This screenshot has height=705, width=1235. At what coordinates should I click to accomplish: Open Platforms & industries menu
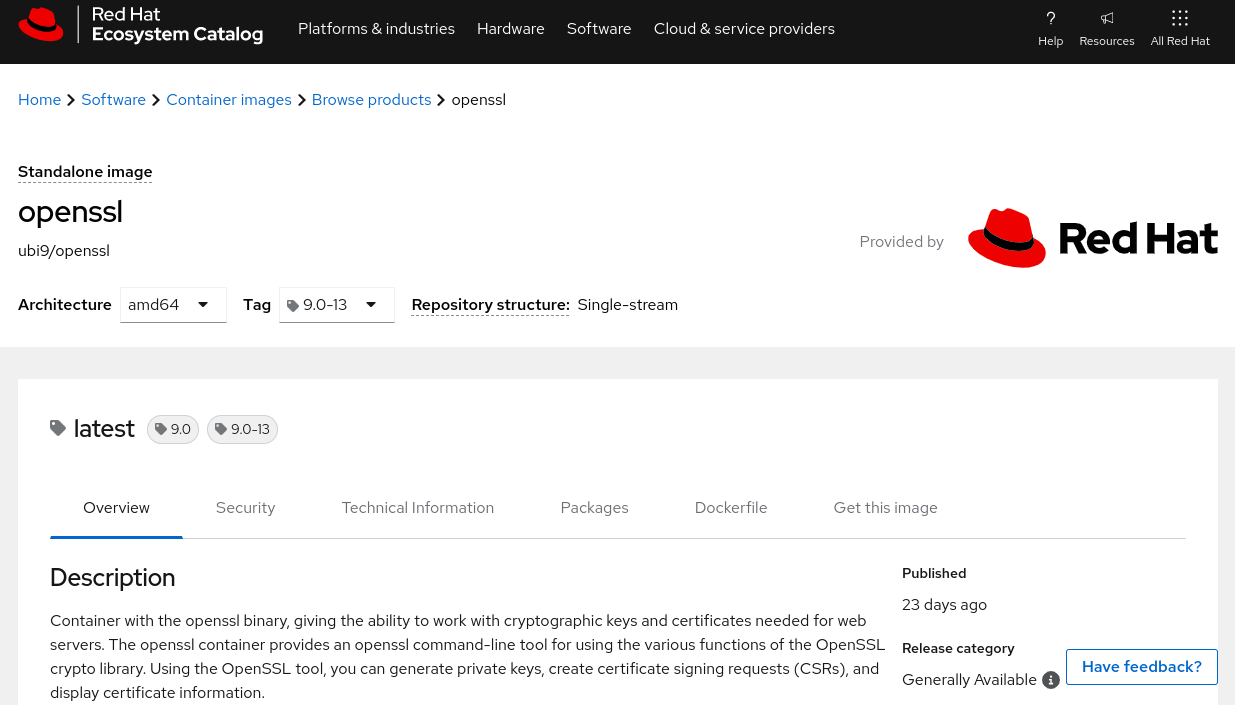(x=376, y=29)
